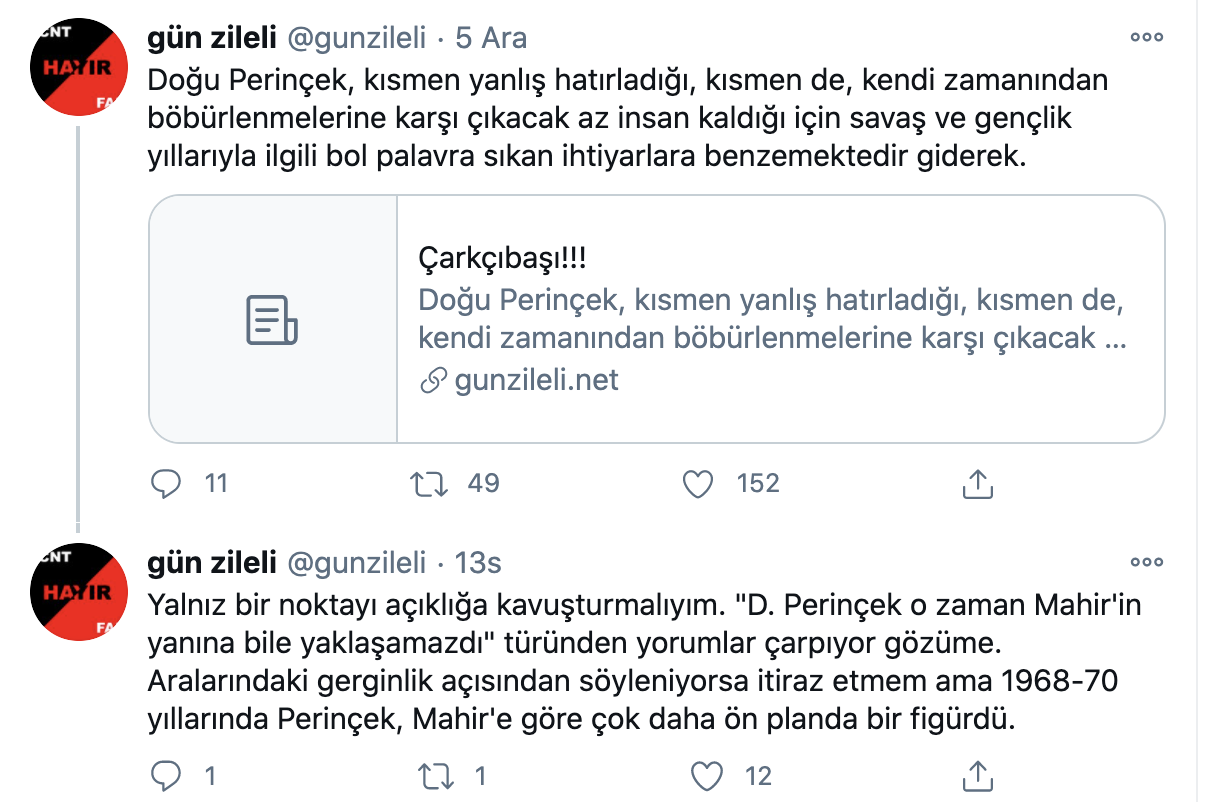
Task: Open more options for the second tweet
Action: tap(1146, 563)
